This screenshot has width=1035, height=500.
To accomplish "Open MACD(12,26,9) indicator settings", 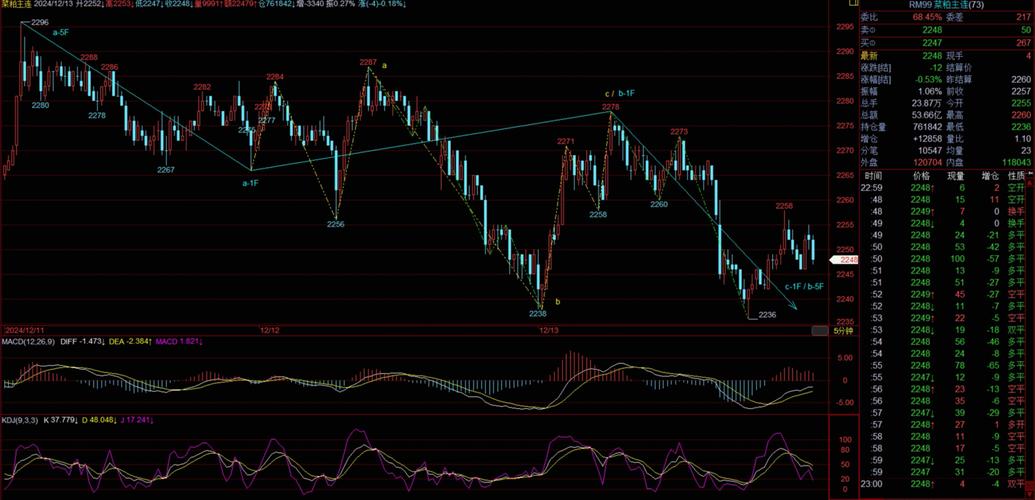I will pos(27,342).
